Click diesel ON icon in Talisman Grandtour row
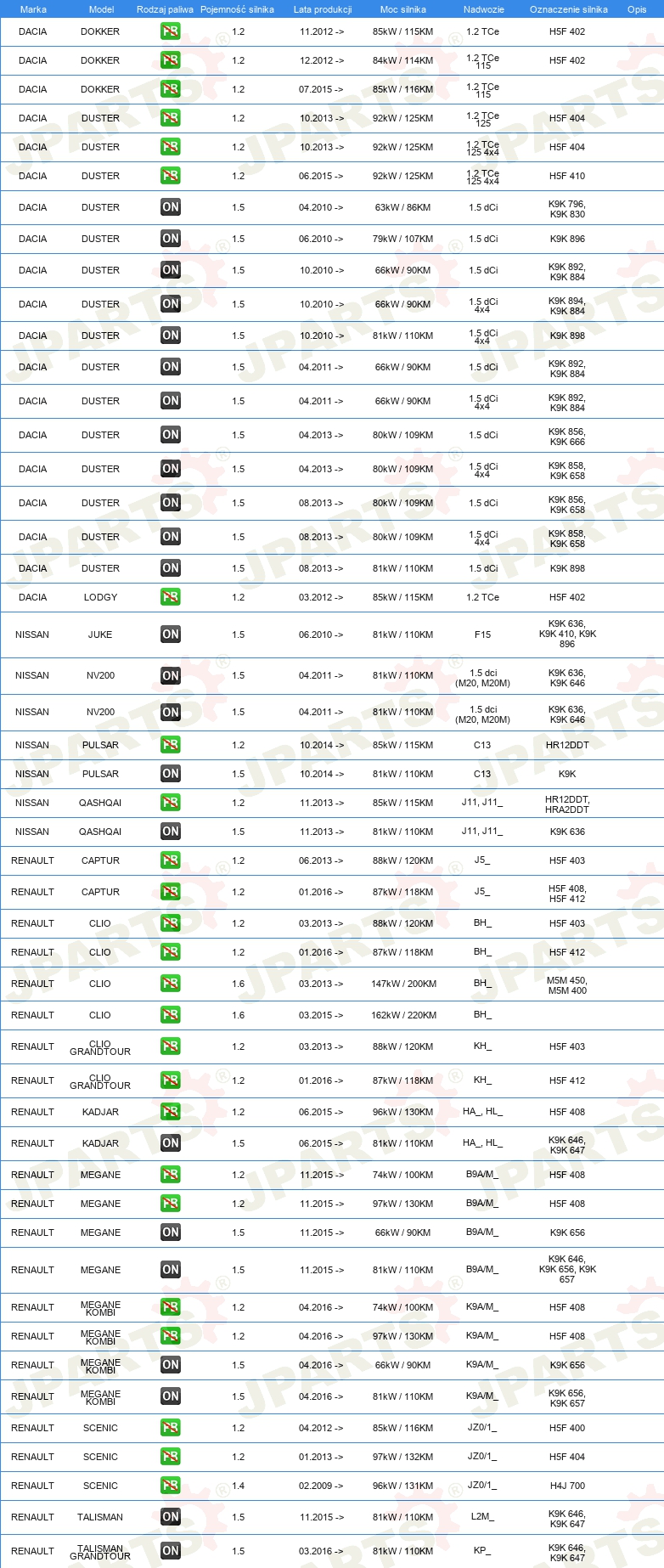Image resolution: width=664 pixels, height=1568 pixels. 170,1551
